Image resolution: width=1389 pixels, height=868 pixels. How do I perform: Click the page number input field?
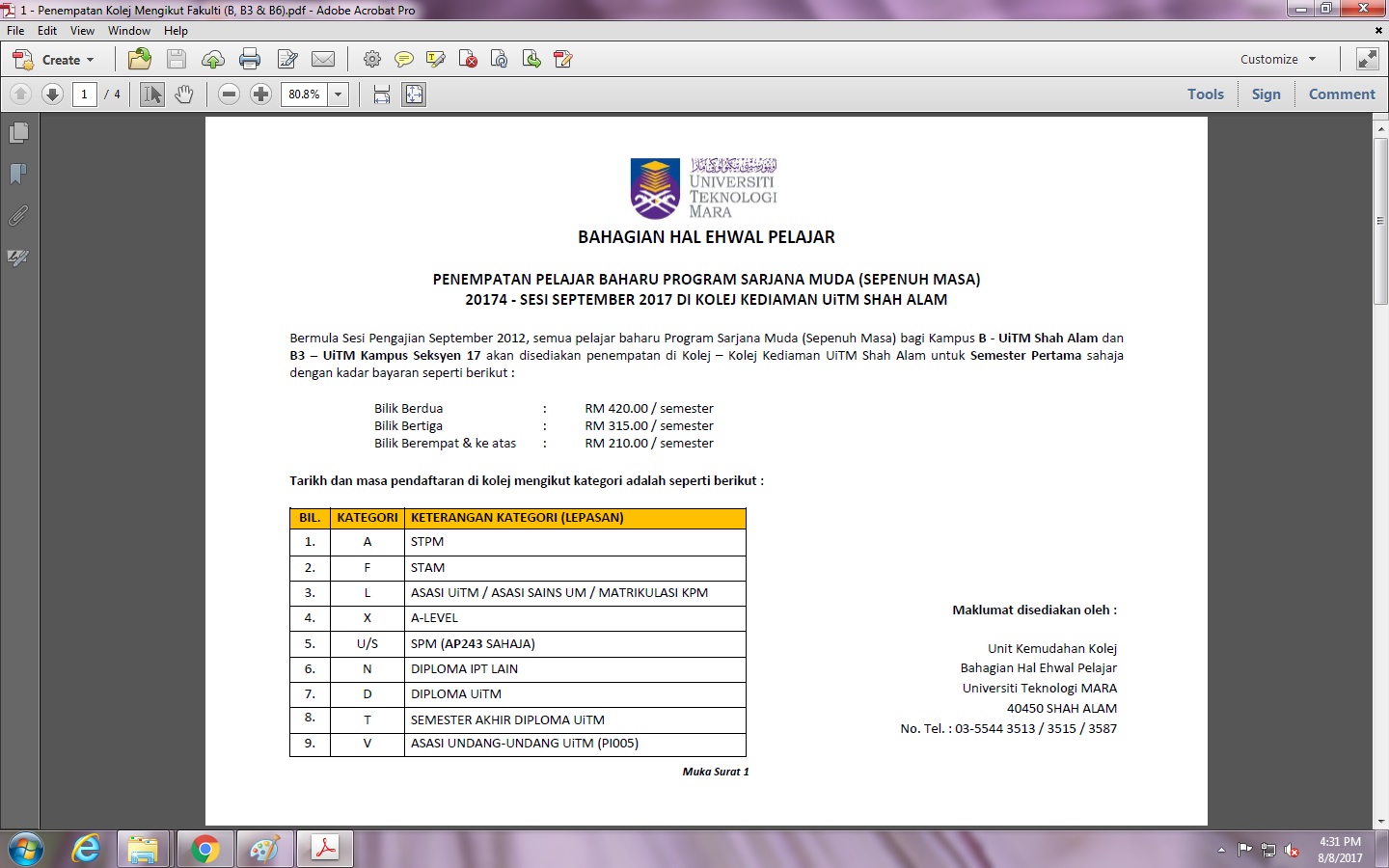pos(85,94)
